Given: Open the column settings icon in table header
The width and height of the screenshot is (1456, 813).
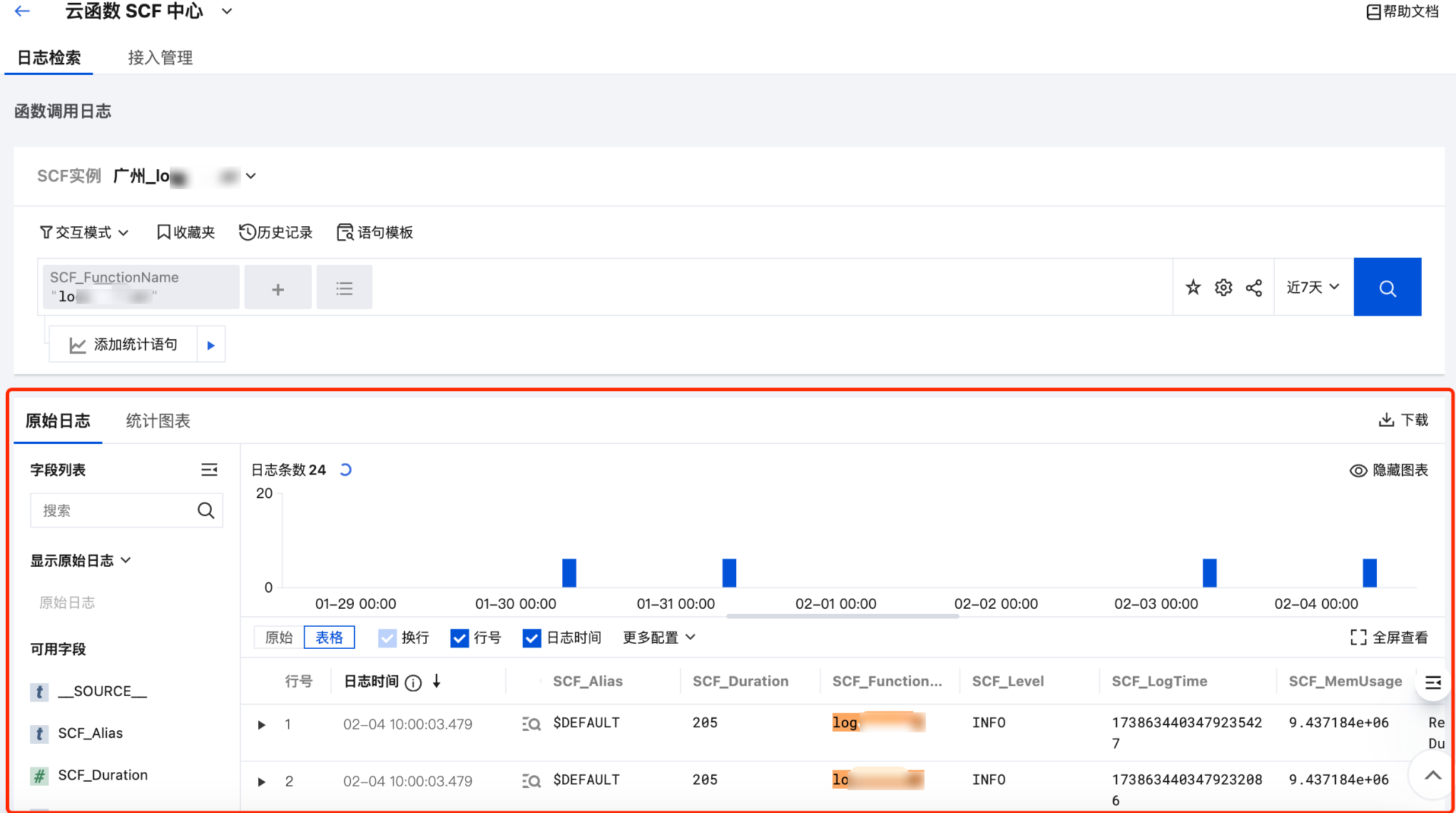Looking at the screenshot, I should pos(1432,682).
